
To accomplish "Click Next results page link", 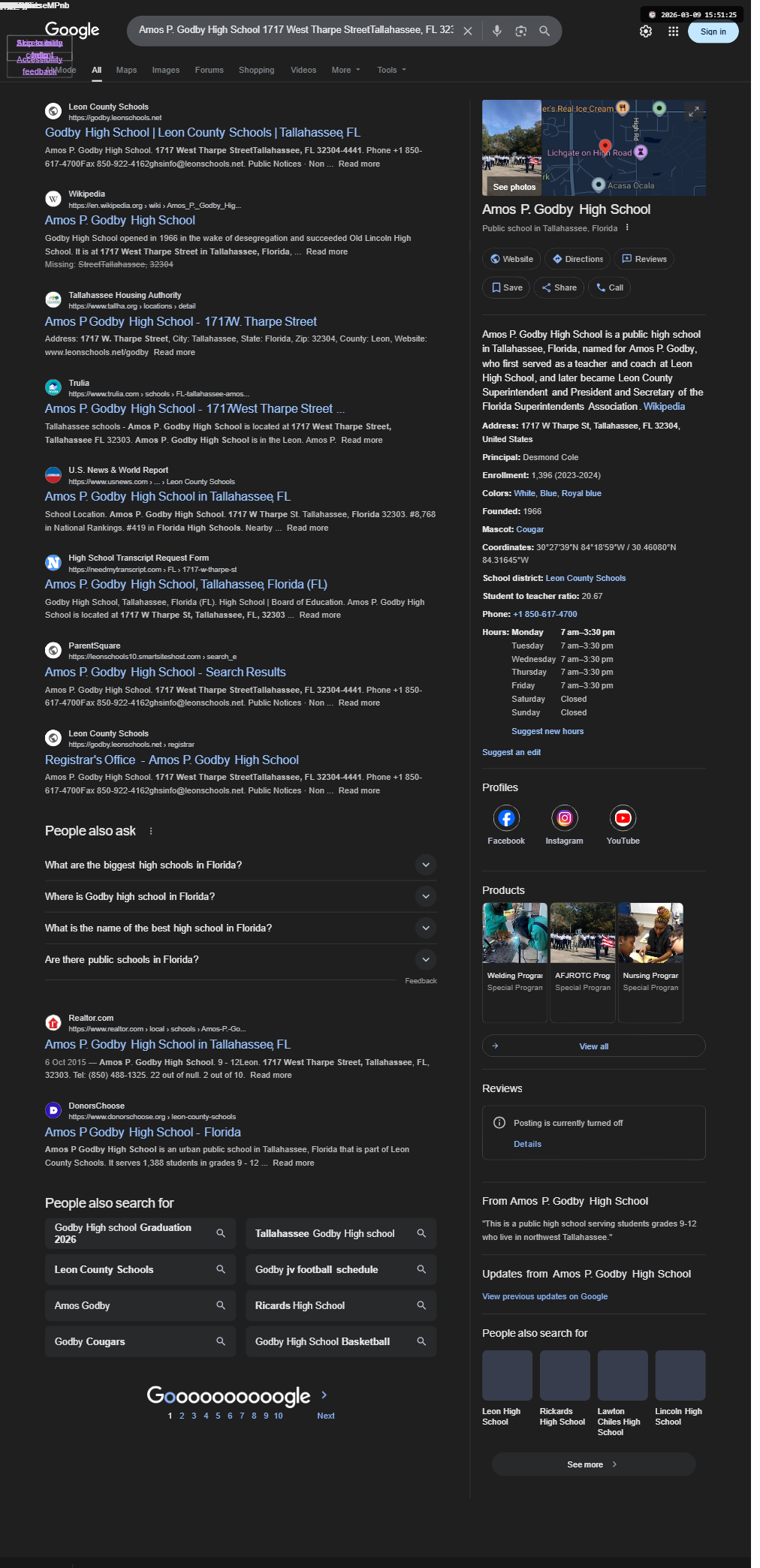I will click(326, 1416).
